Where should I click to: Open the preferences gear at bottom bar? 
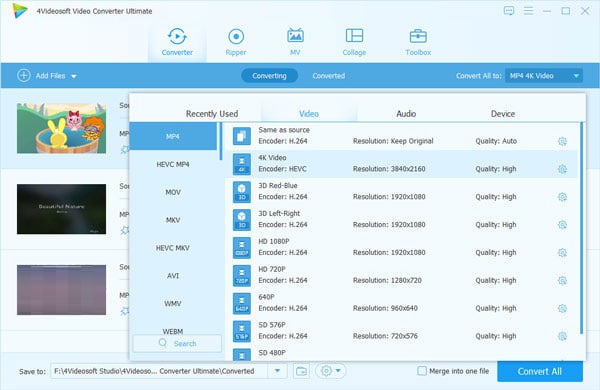coord(326,371)
